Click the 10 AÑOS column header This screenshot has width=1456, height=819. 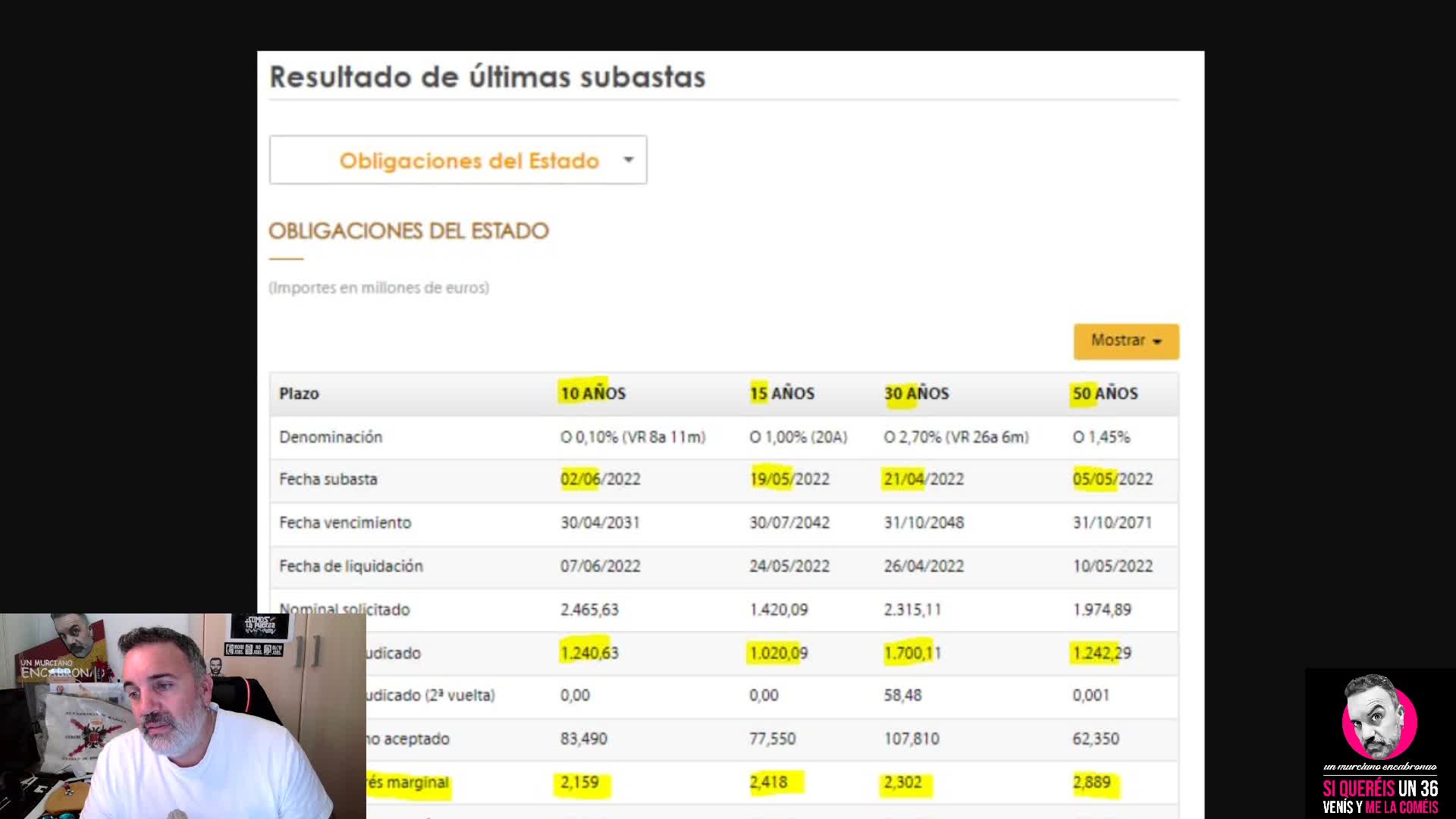593,394
